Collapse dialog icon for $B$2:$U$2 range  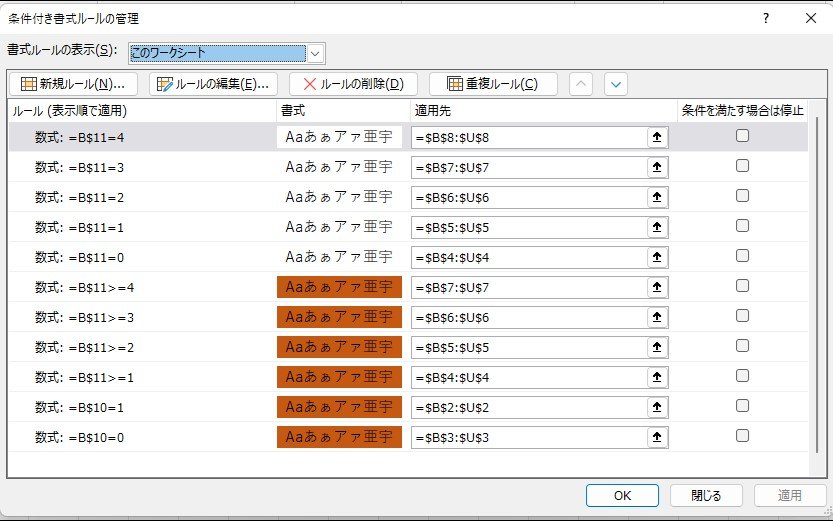pos(657,408)
